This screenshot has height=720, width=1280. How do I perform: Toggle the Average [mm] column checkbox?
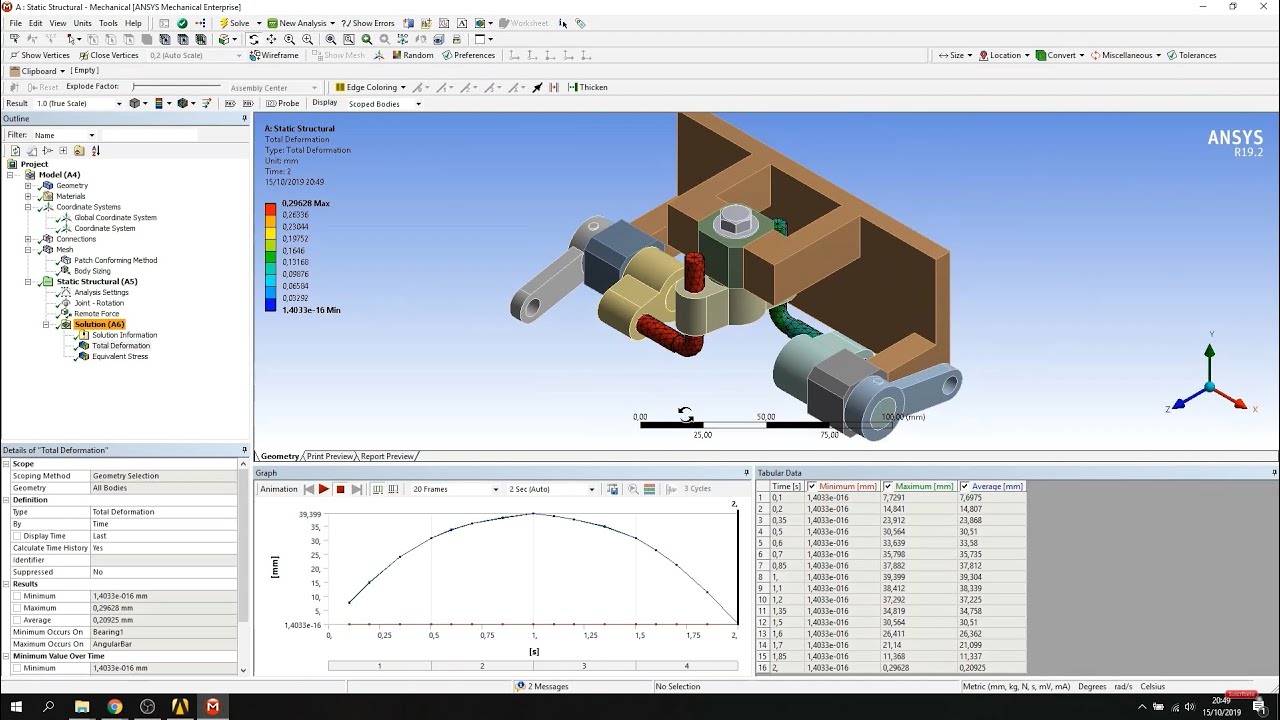[965, 487]
